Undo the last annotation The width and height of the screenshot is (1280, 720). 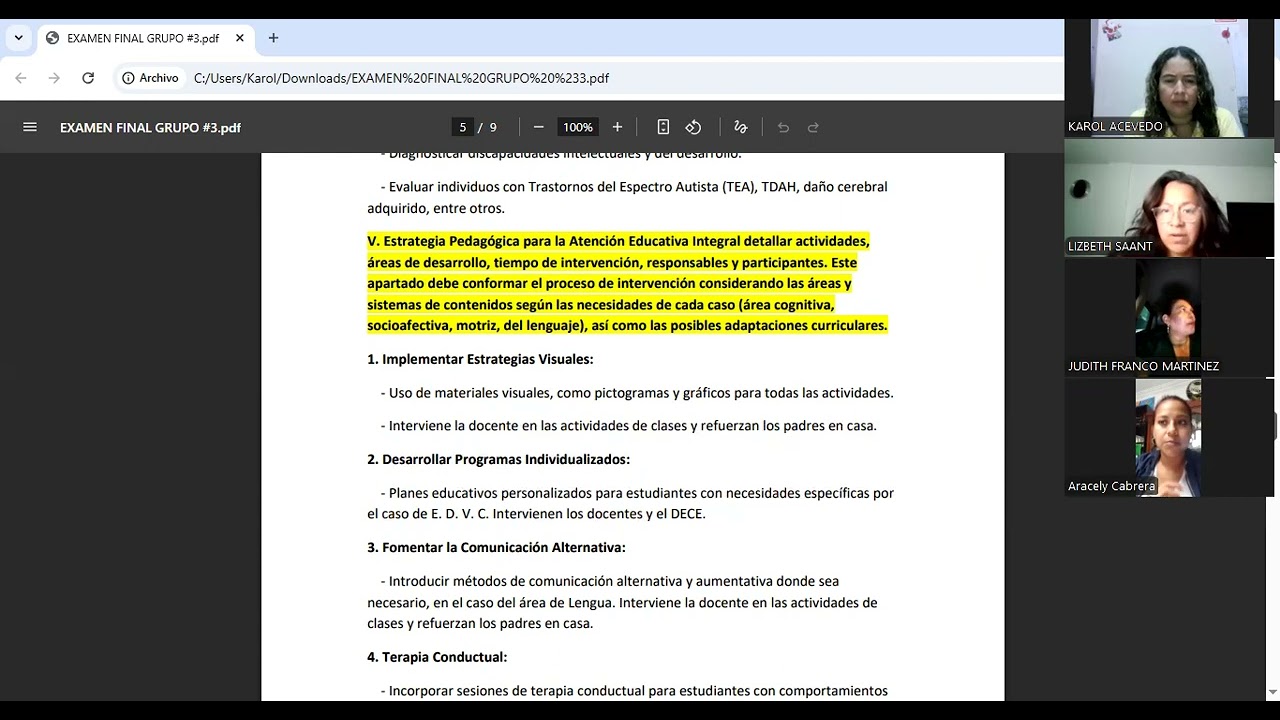(x=783, y=127)
